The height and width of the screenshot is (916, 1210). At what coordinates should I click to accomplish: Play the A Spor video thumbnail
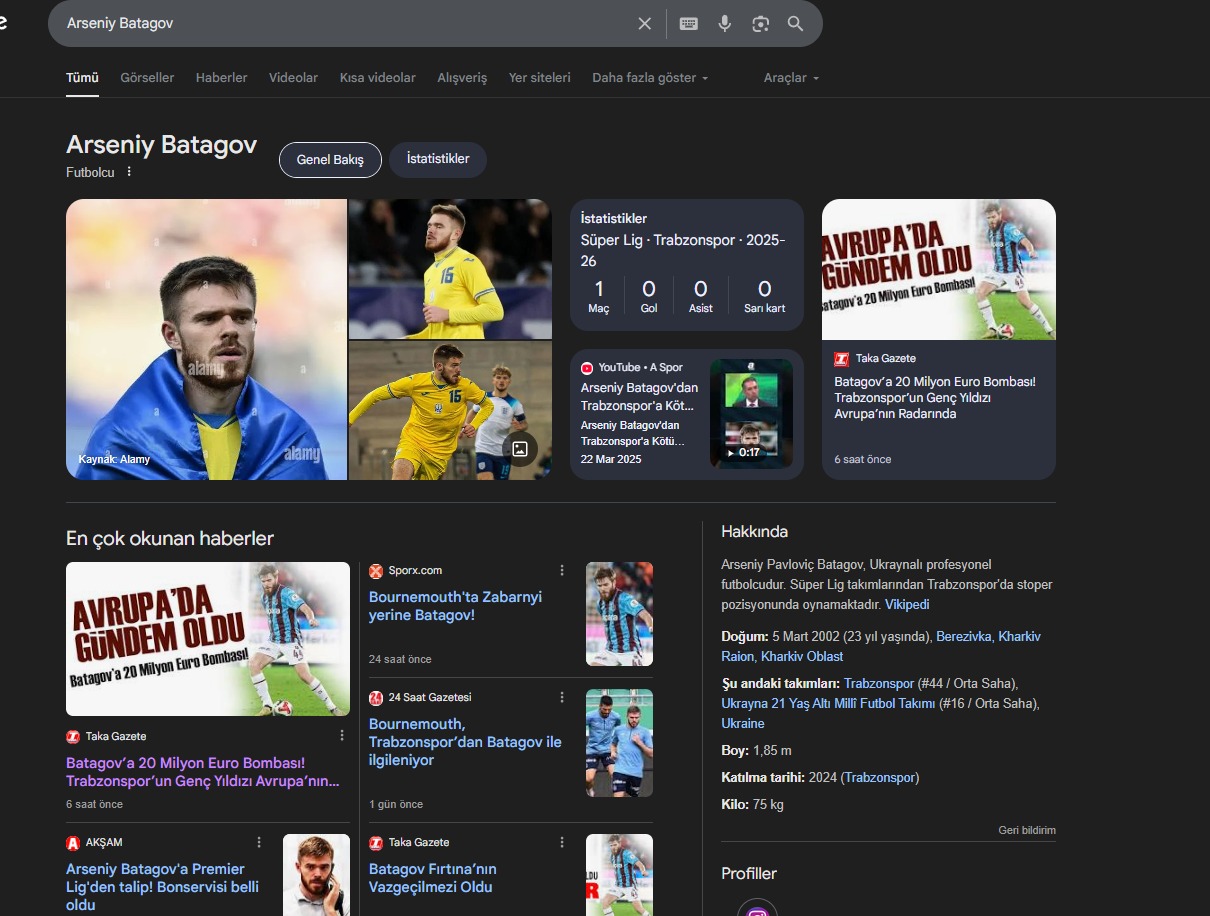click(x=751, y=414)
